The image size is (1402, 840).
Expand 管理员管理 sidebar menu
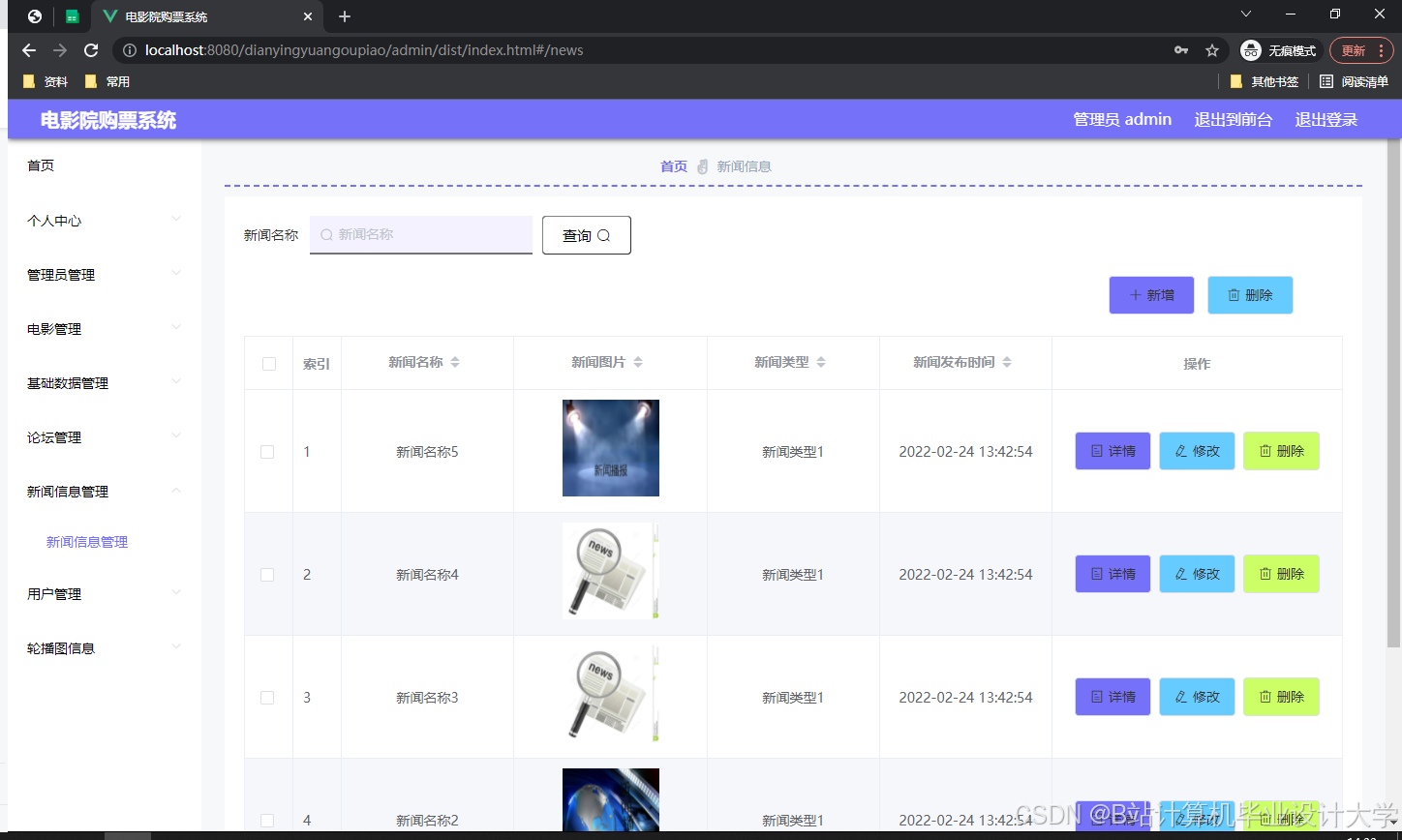105,275
